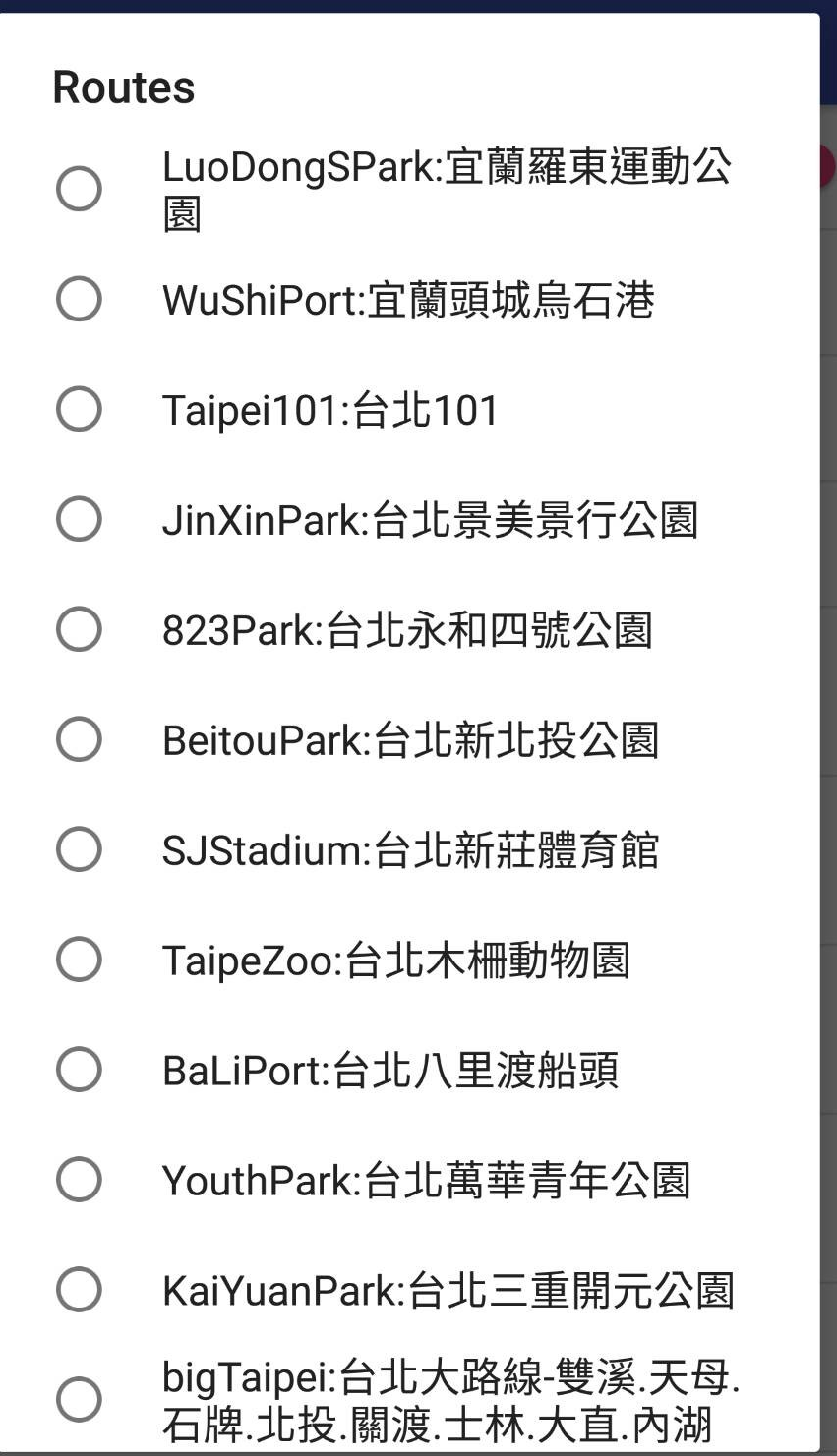Choose the WuShiPort route radio button
837x1456 pixels.
coord(79,299)
